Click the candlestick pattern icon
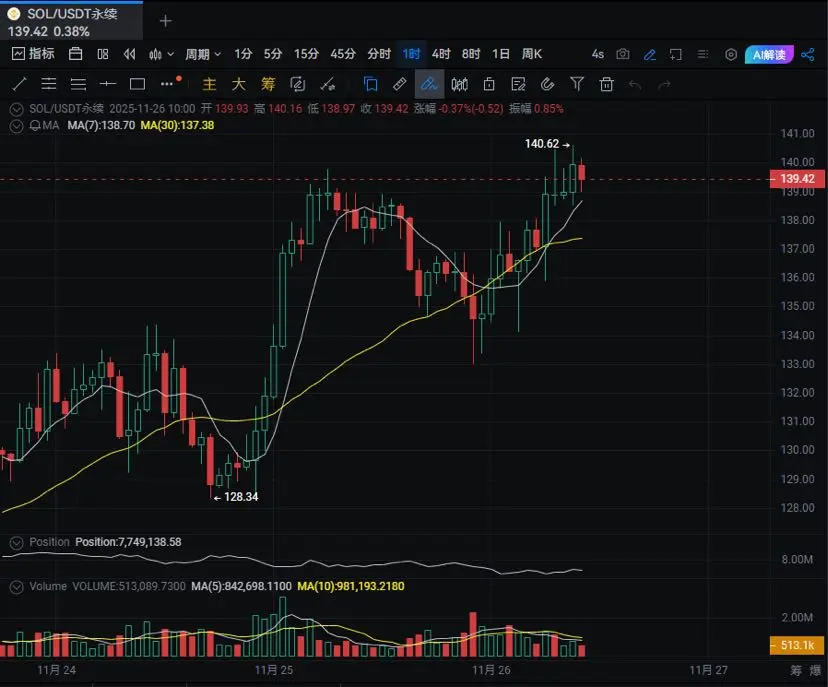The height and width of the screenshot is (687, 828). point(459,84)
